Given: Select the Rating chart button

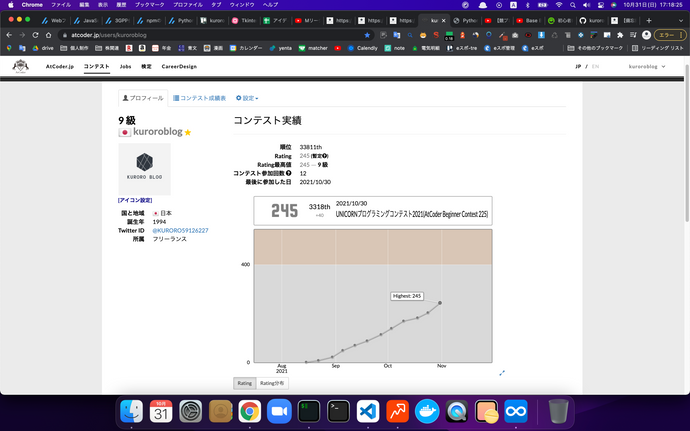Looking at the screenshot, I should pyautogui.click(x=245, y=383).
